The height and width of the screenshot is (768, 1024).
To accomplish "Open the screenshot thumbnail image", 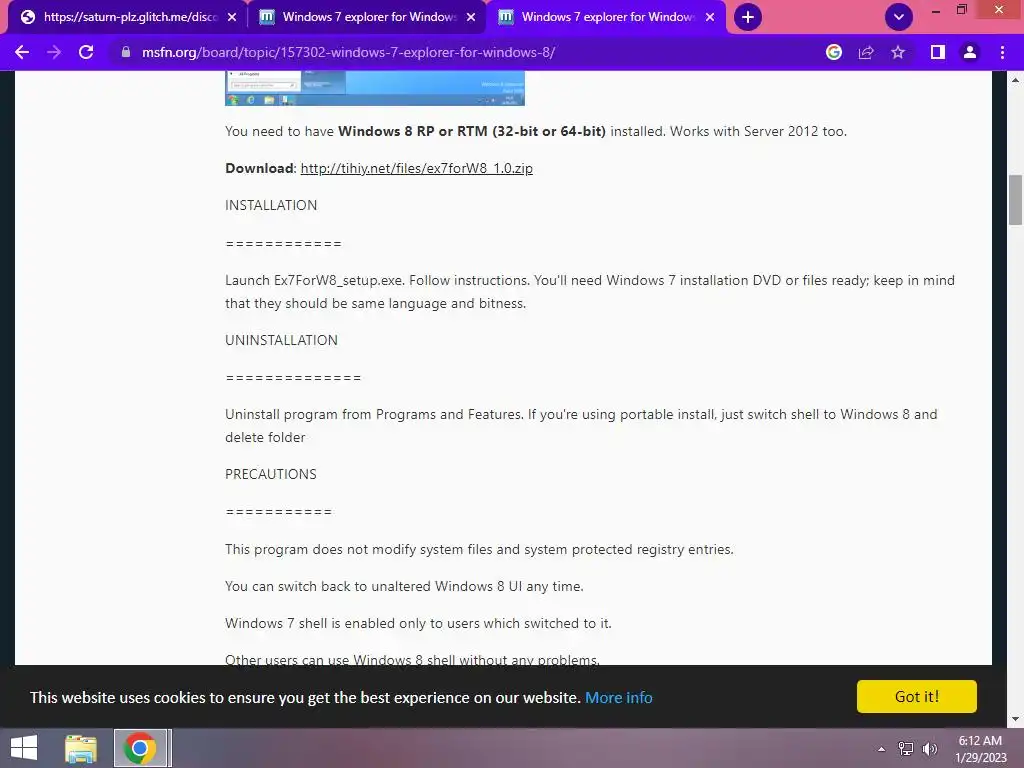I will tap(375, 88).
